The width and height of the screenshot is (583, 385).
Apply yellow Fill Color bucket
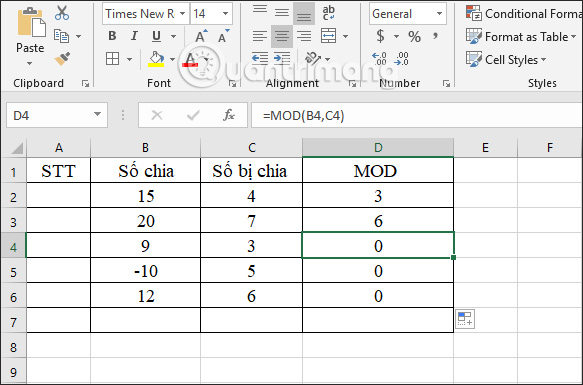[x=156, y=59]
